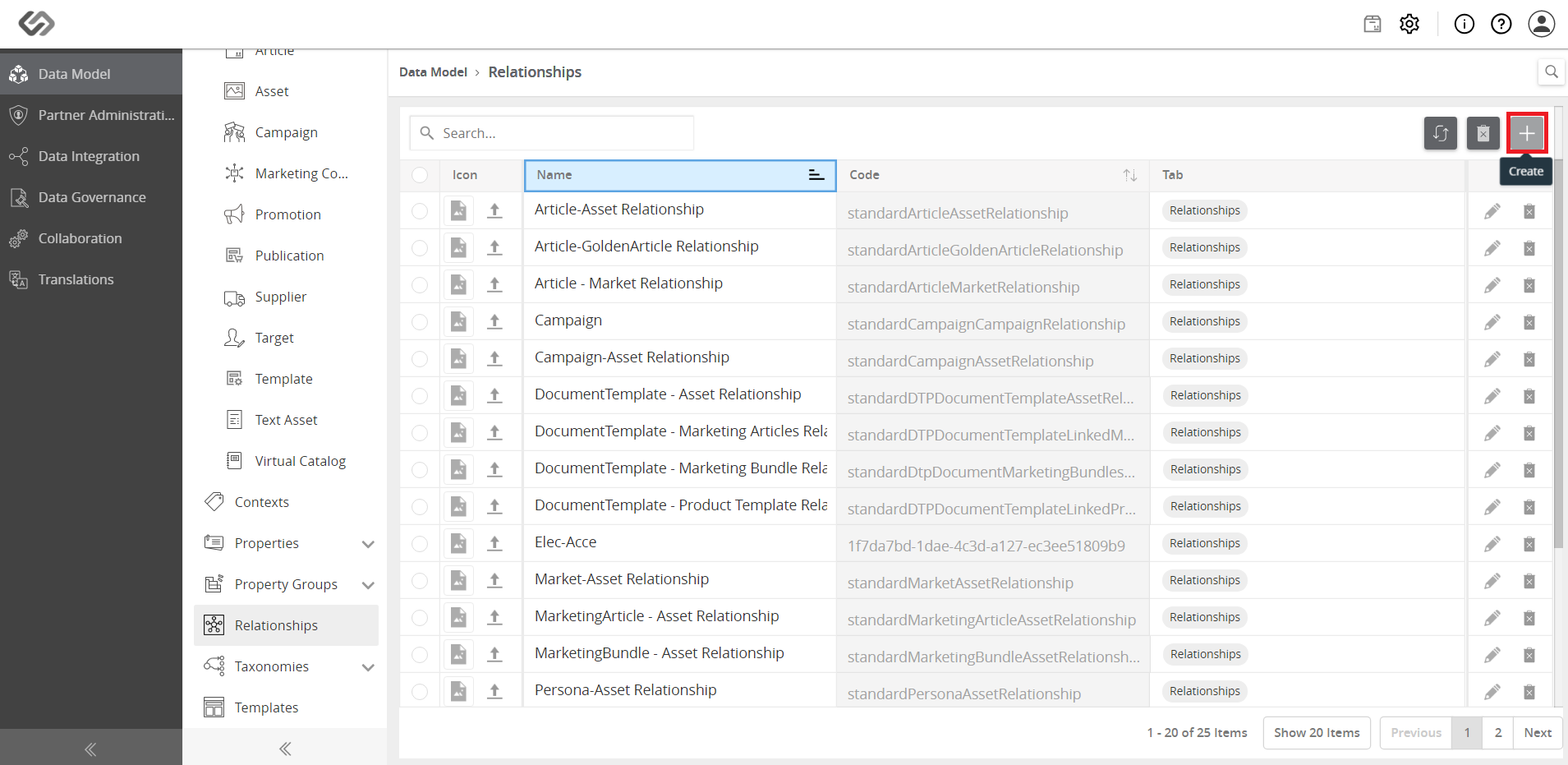
Task: Open Data Governance in the main sidebar
Action: pyautogui.click(x=91, y=197)
